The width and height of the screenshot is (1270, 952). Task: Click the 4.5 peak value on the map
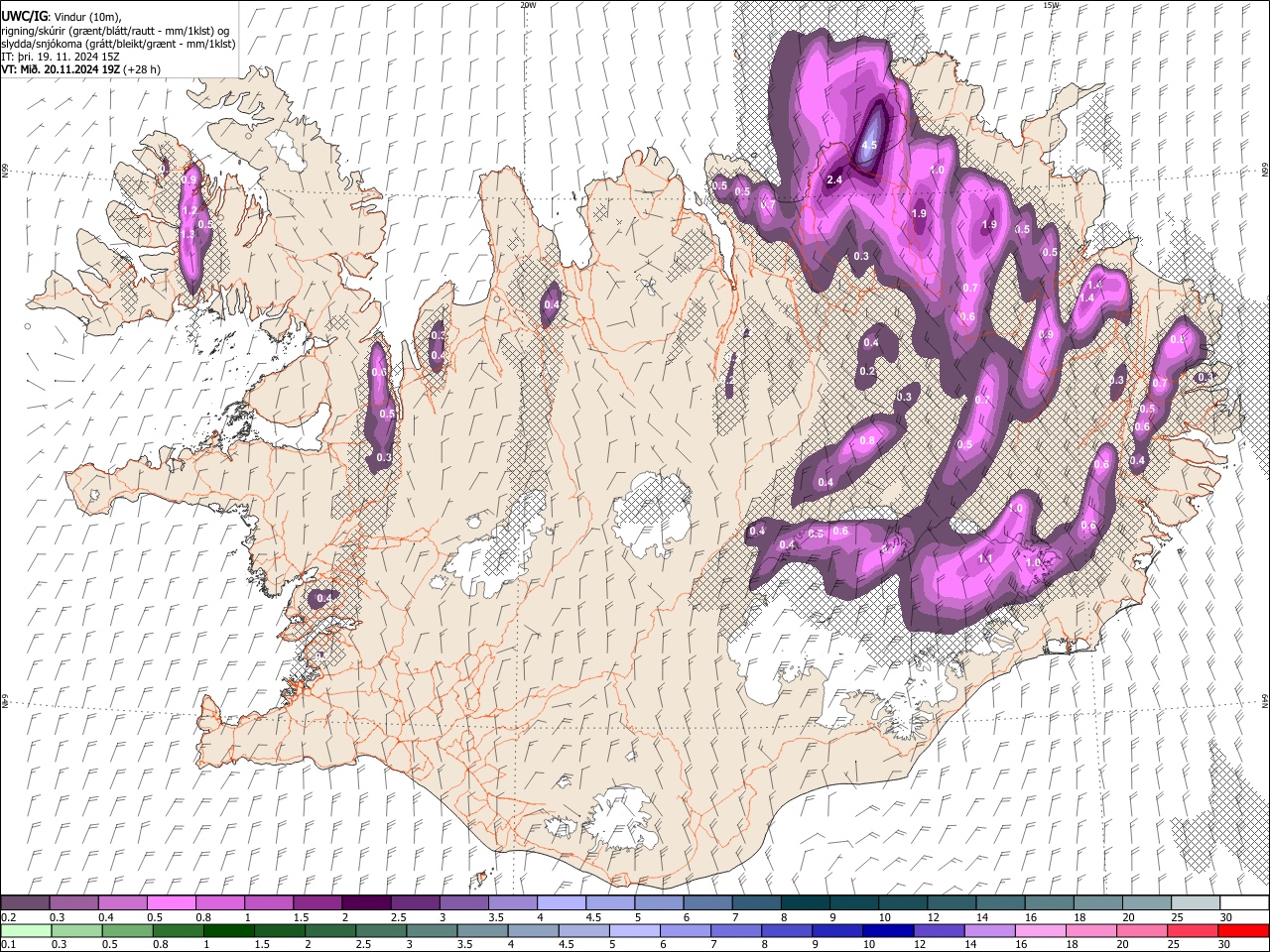coord(869,145)
